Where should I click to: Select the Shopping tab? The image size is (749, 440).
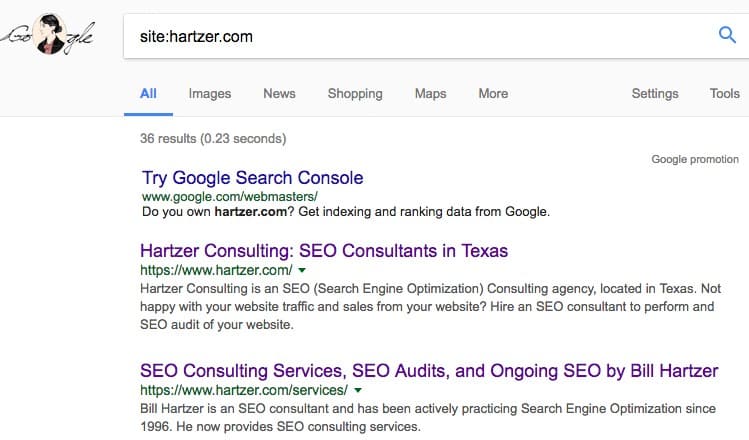pyautogui.click(x=355, y=94)
